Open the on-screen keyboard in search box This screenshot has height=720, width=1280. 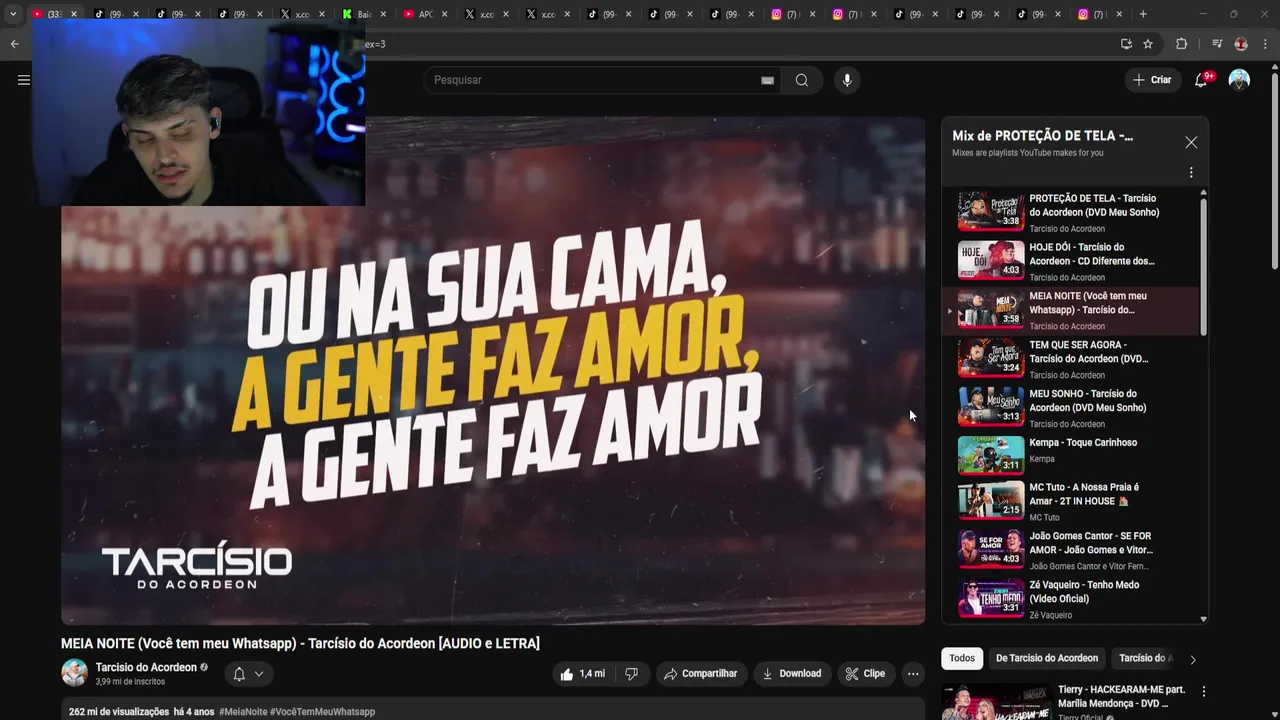pos(767,80)
